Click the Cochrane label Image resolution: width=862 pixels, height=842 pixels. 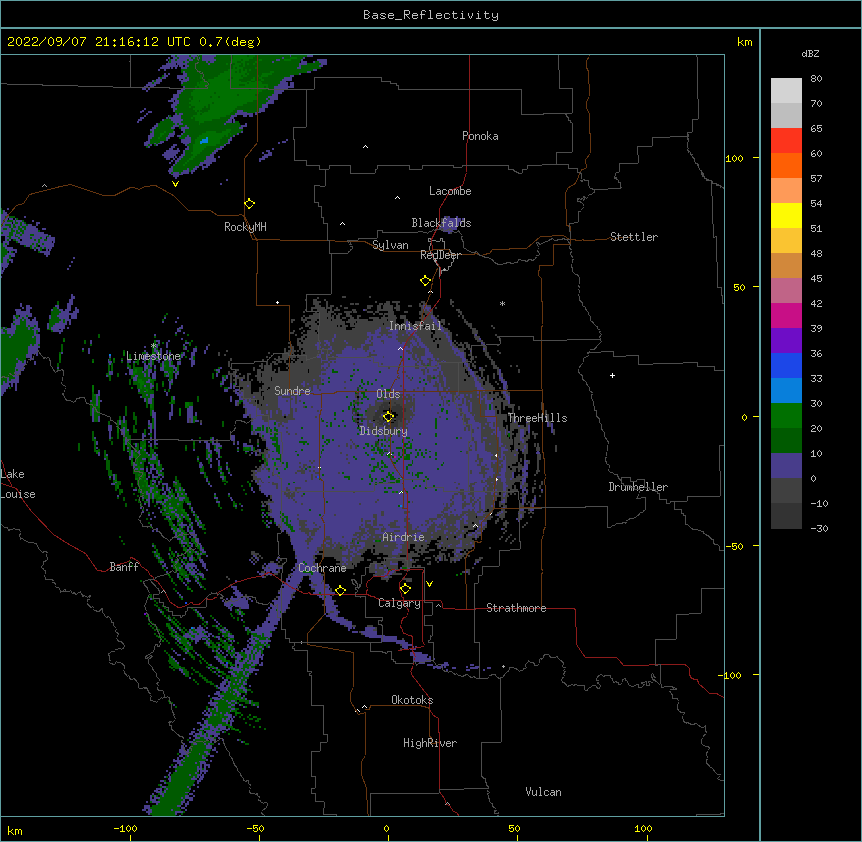point(322,568)
